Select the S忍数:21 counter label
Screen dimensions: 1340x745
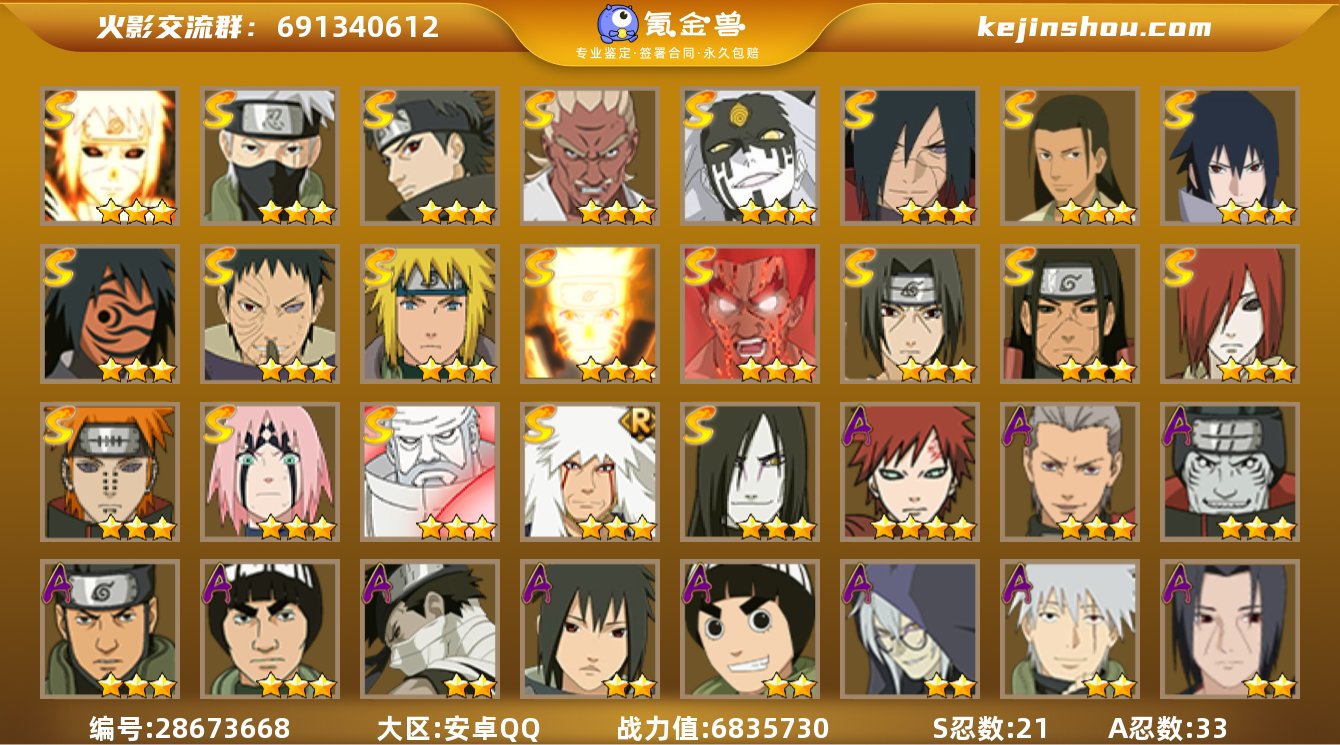[990, 728]
